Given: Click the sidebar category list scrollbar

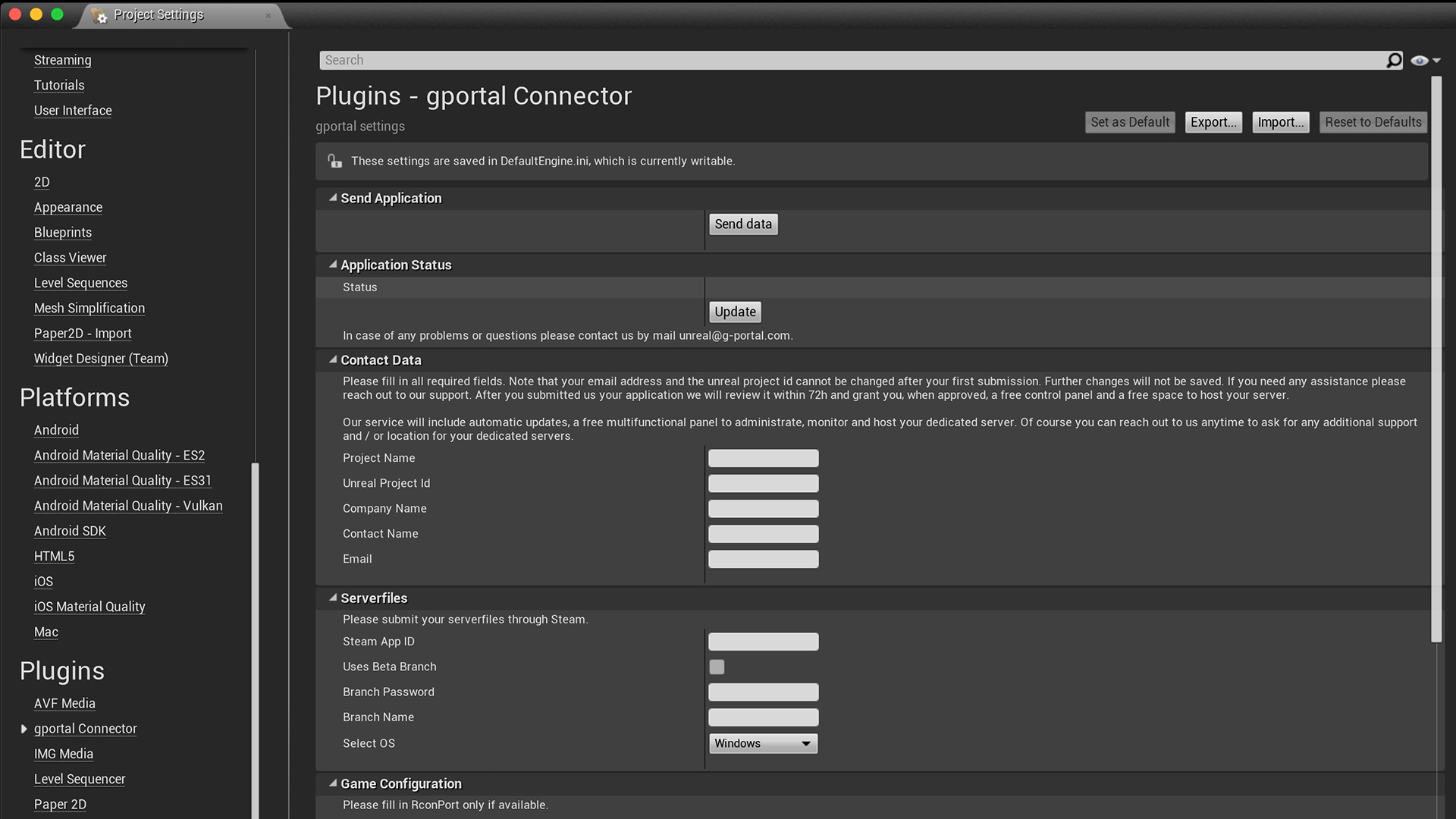Looking at the screenshot, I should (255, 641).
